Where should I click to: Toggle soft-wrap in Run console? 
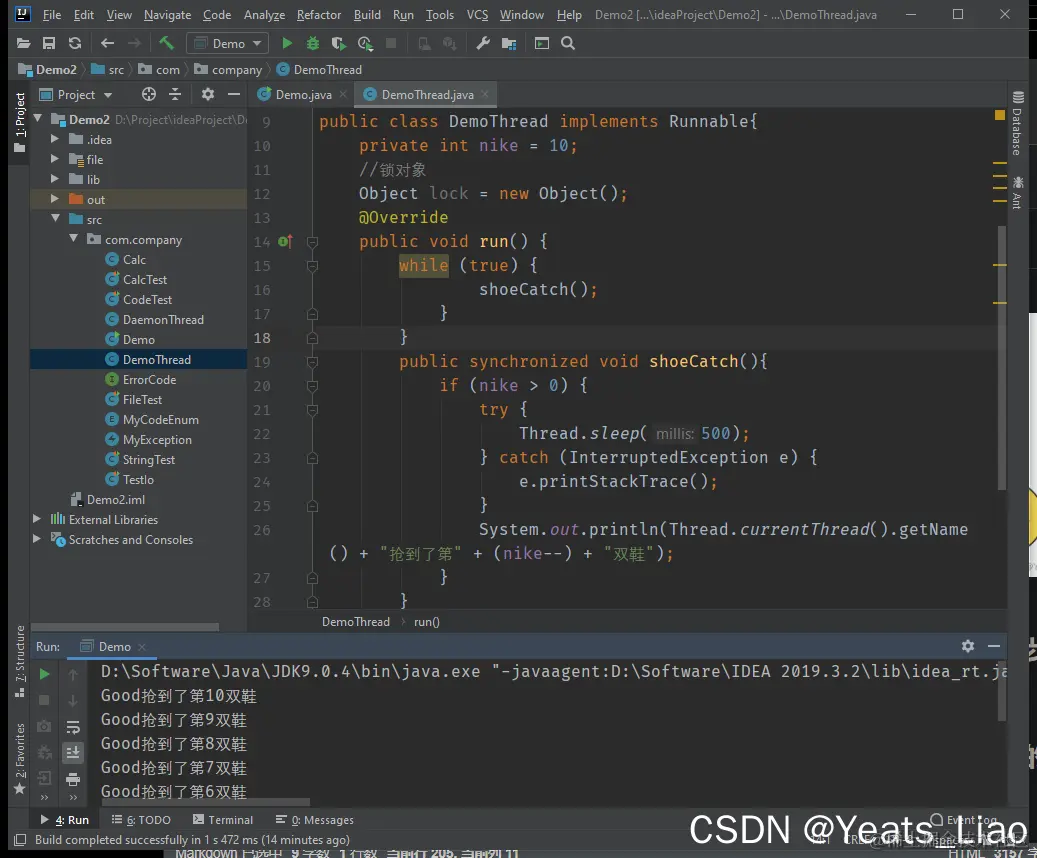(x=73, y=728)
